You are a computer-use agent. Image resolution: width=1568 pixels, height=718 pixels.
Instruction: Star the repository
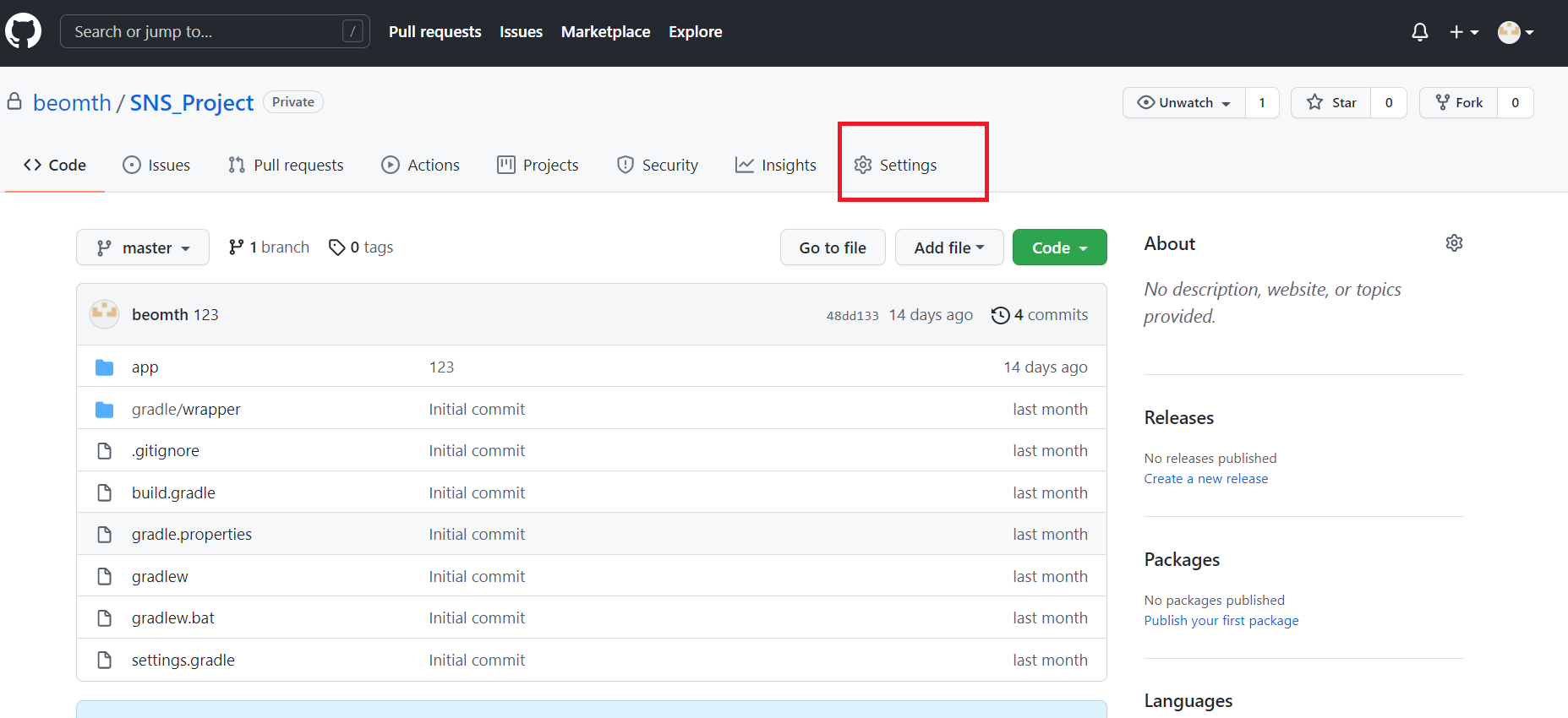pos(1330,102)
